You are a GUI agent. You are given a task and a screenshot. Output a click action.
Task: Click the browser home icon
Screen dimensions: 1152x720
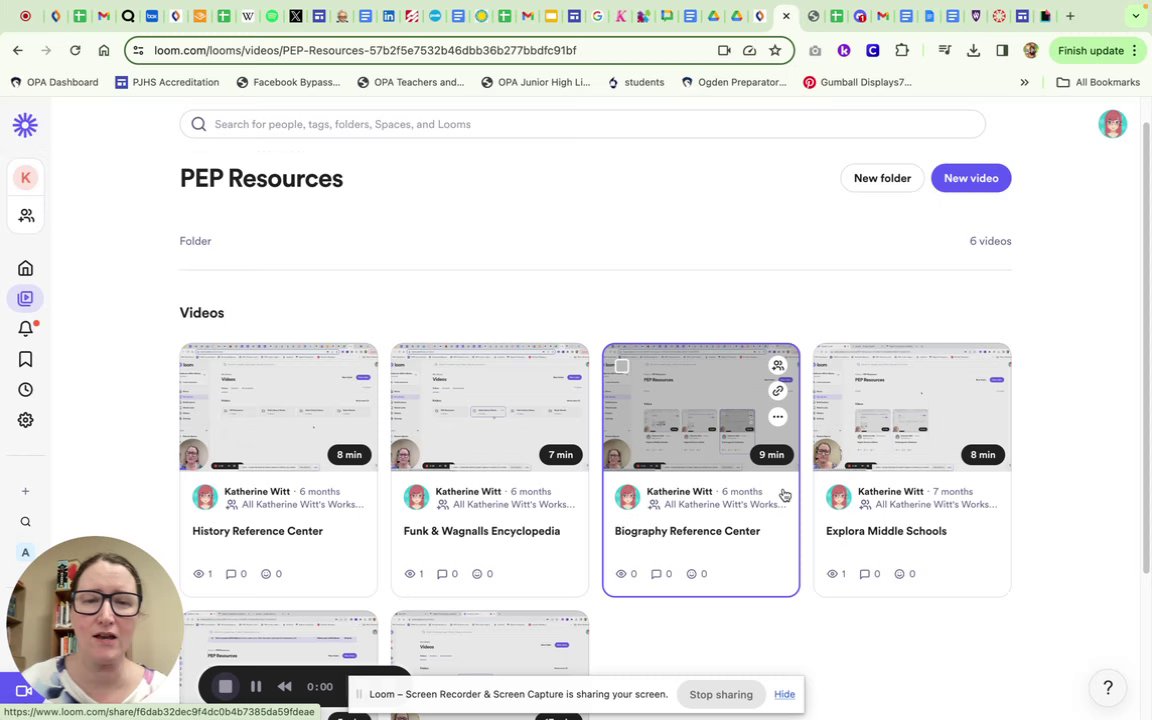[x=104, y=50]
